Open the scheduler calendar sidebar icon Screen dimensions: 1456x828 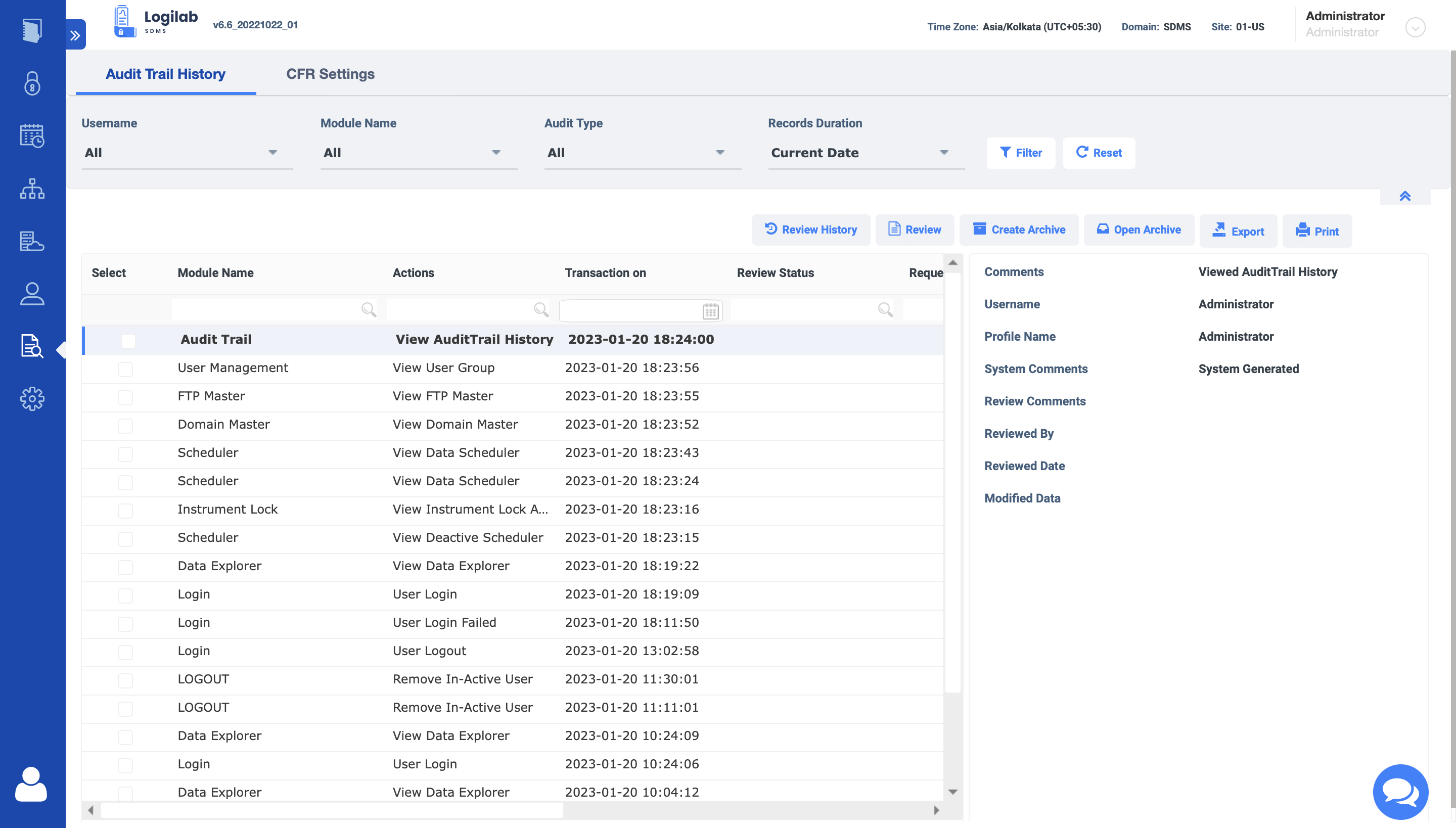click(x=32, y=136)
